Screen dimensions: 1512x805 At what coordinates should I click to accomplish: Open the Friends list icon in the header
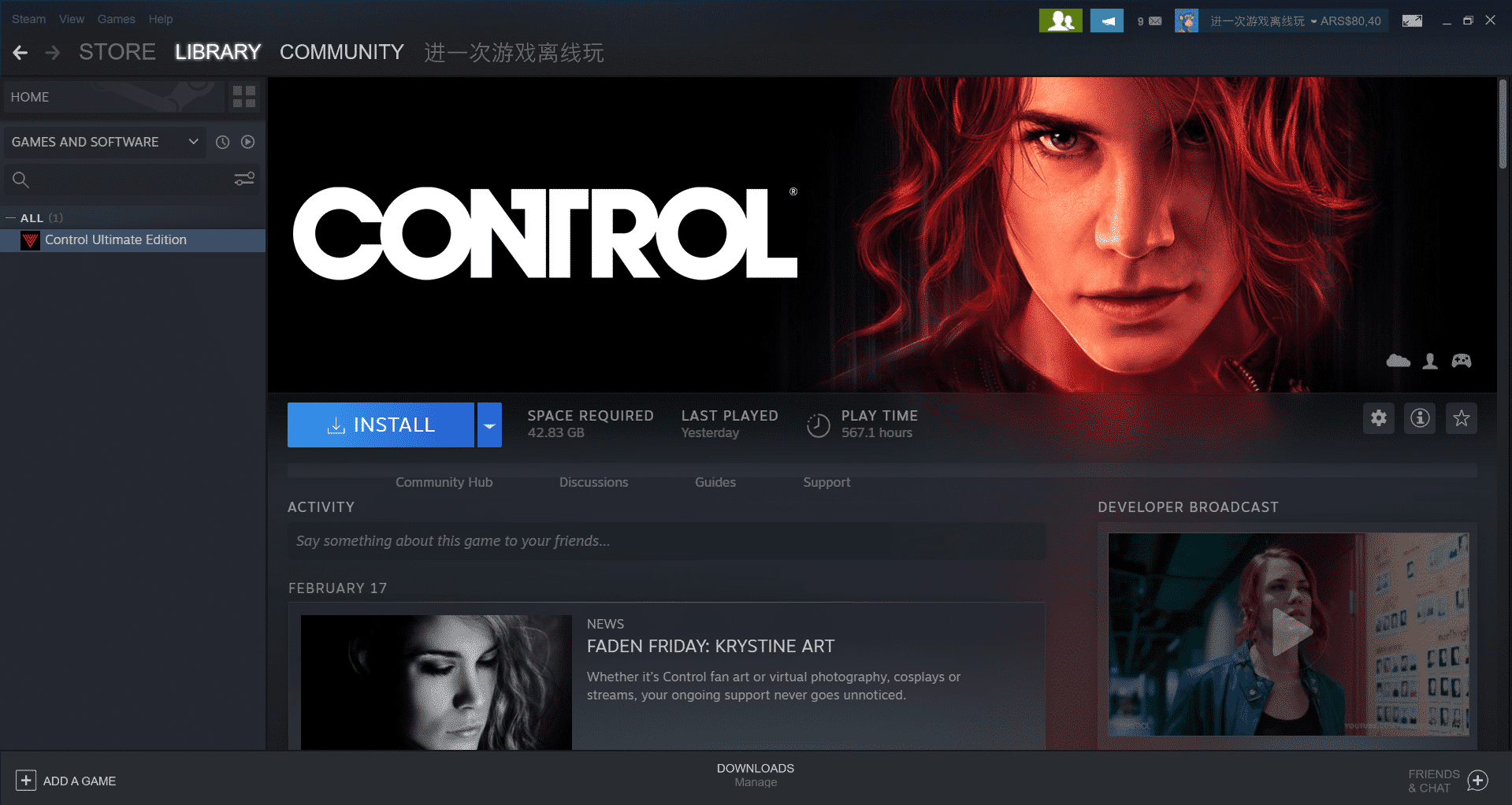pos(1061,20)
